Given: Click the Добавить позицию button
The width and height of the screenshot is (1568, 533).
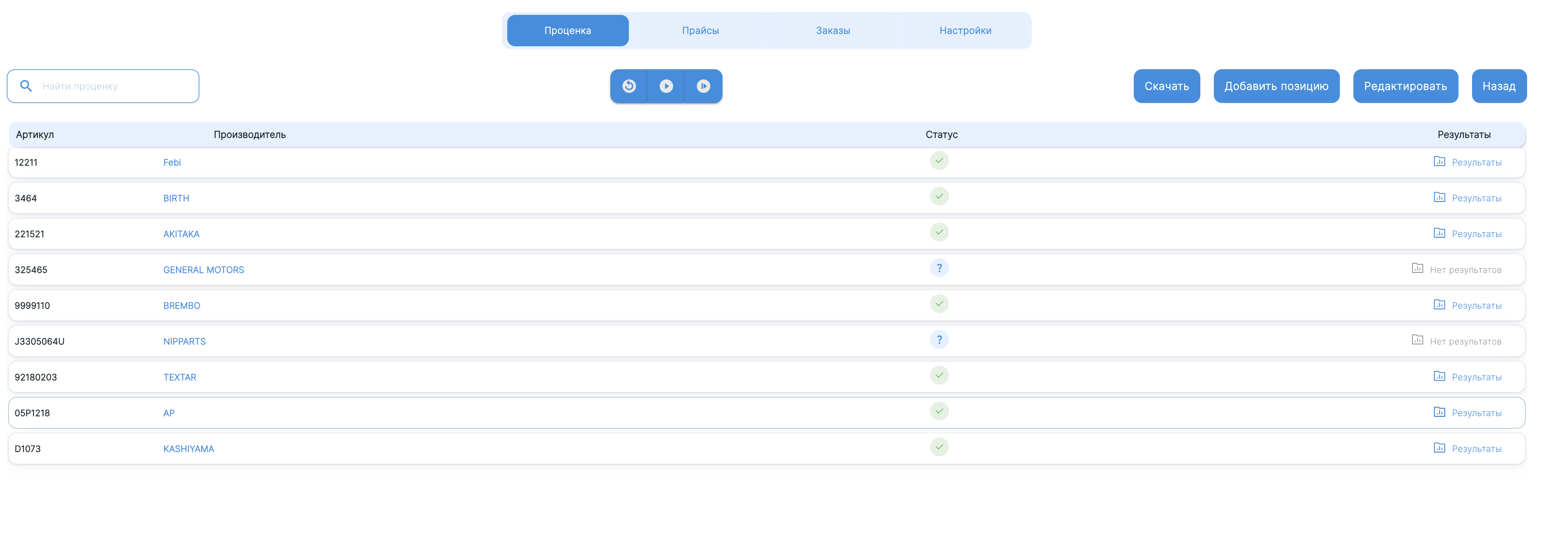Looking at the screenshot, I should (1276, 86).
